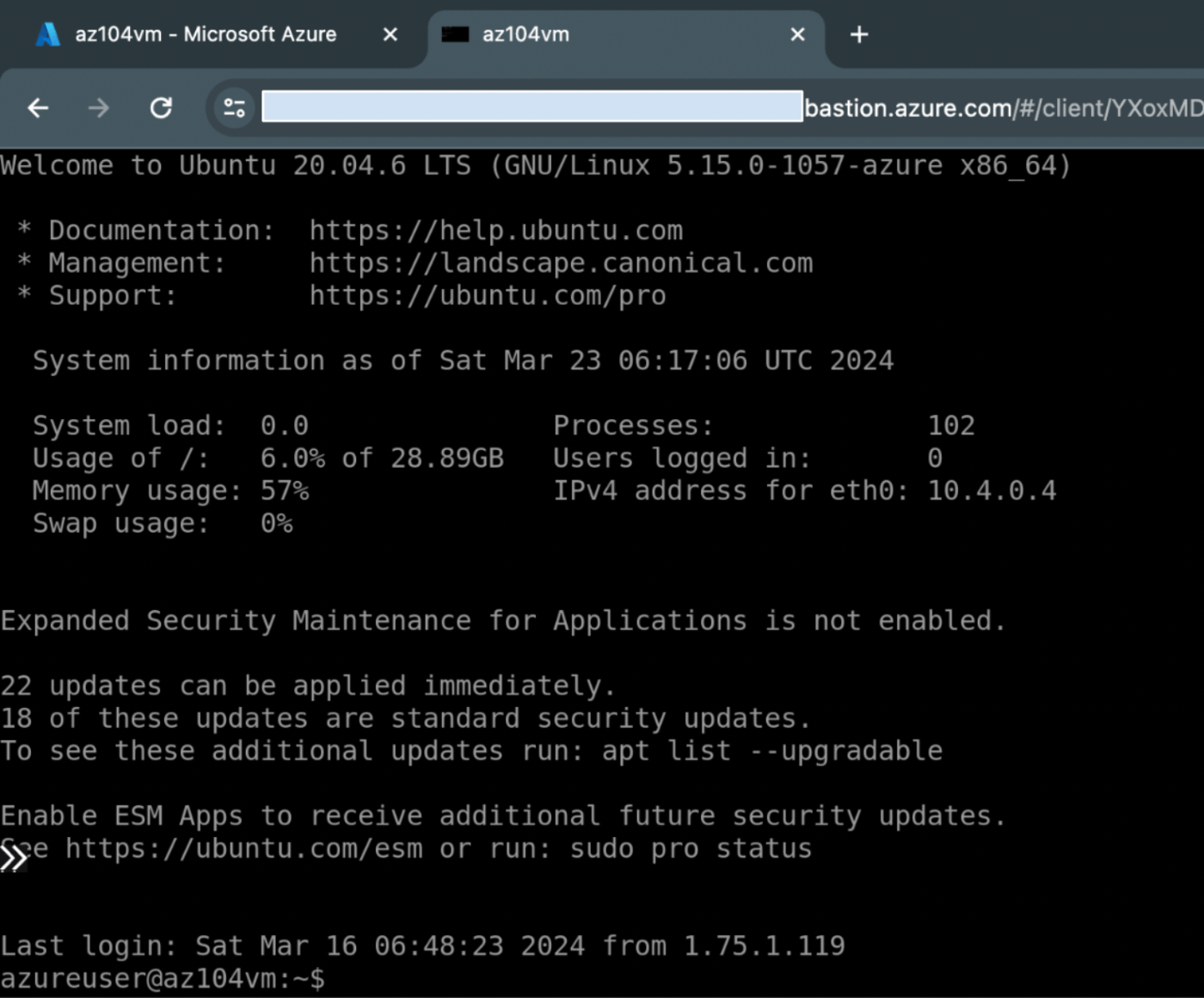This screenshot has height=998, width=1204.
Task: Switch to az104vm - Microsoft Azure tab
Action: tap(206, 34)
